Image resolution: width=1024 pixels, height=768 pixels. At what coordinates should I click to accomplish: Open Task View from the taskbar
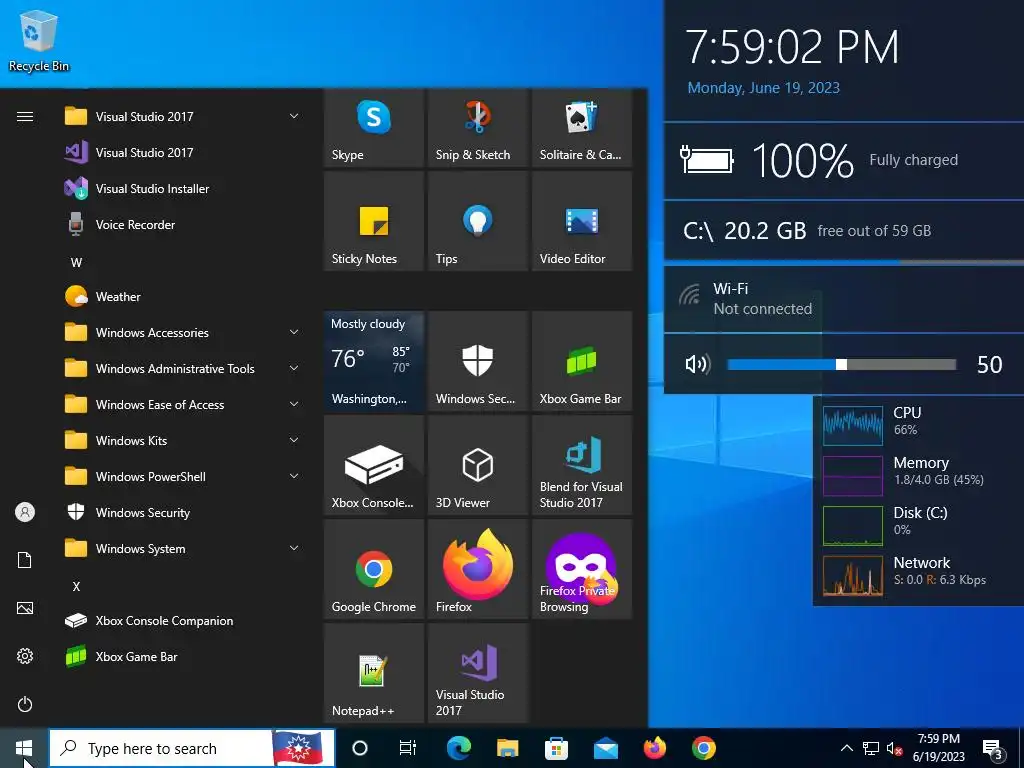[x=408, y=748]
